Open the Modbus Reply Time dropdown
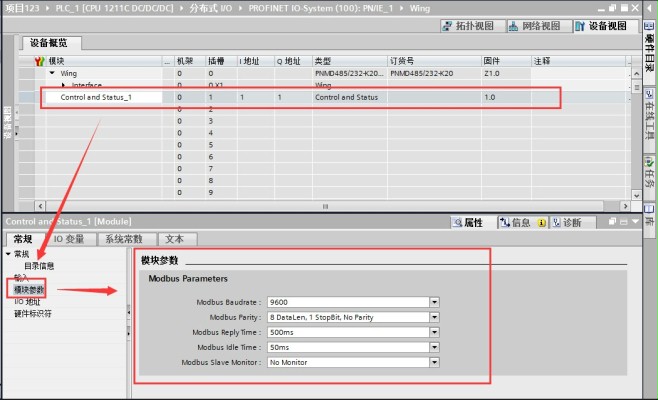Screen dimensions: 658x400 coord(434,332)
